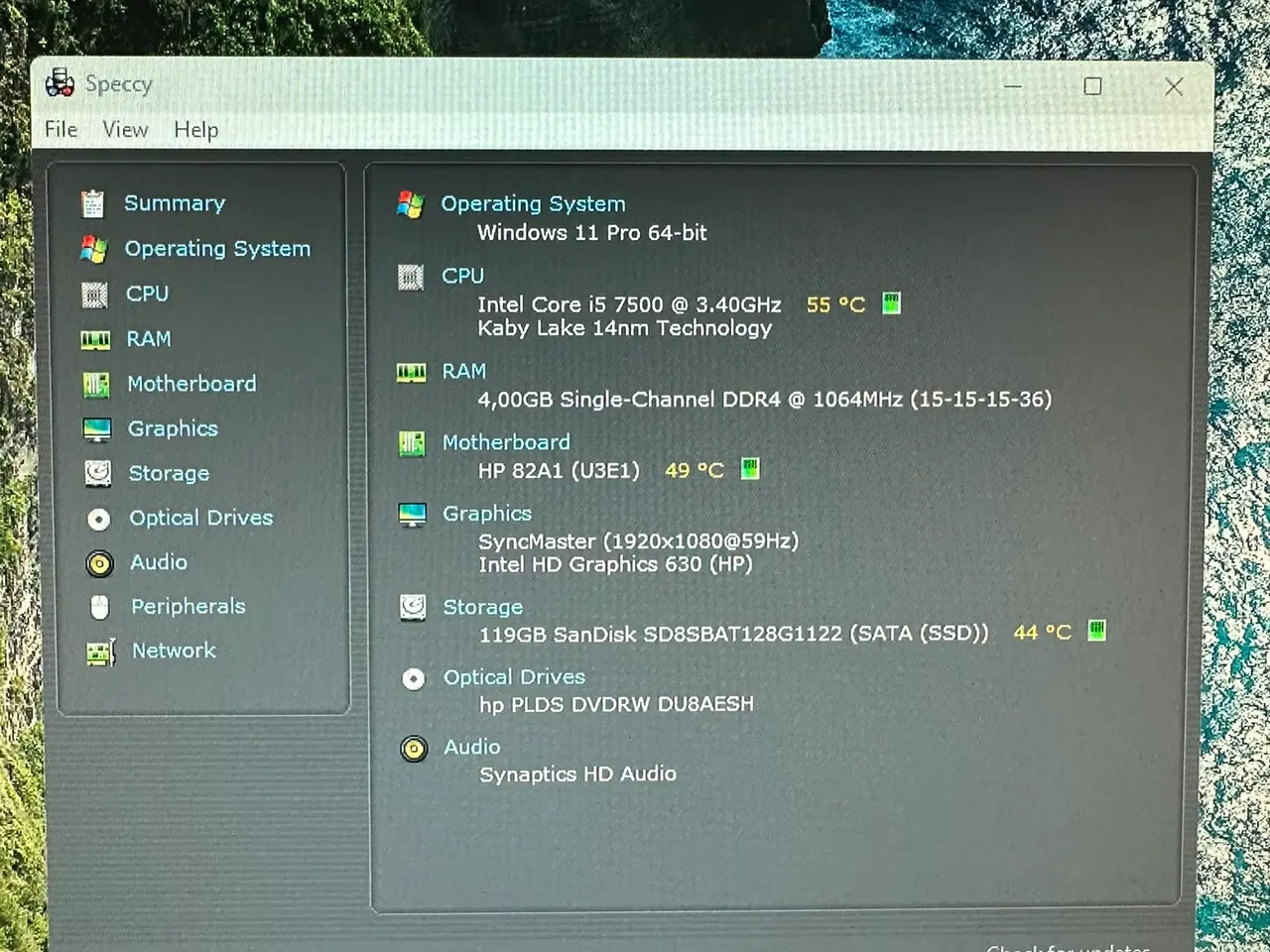Open the Help menu
This screenshot has height=952, width=1270.
195,130
